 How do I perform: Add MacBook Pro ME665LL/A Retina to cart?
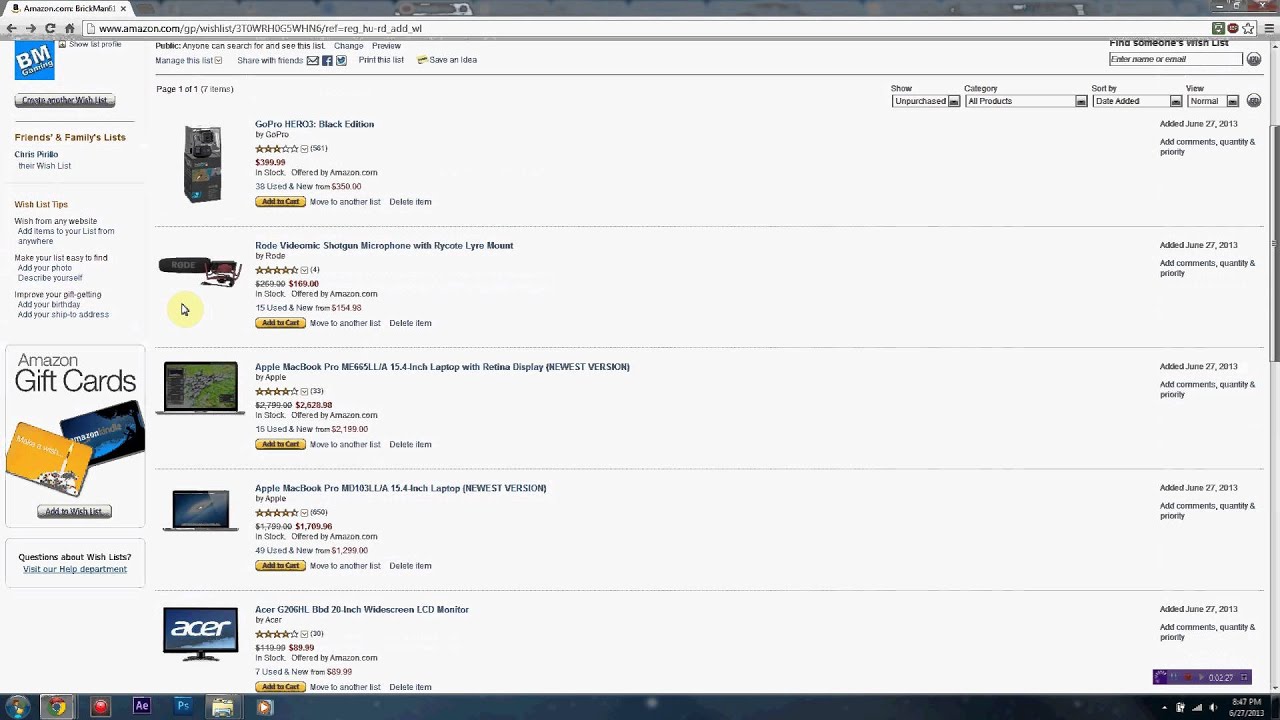(280, 444)
